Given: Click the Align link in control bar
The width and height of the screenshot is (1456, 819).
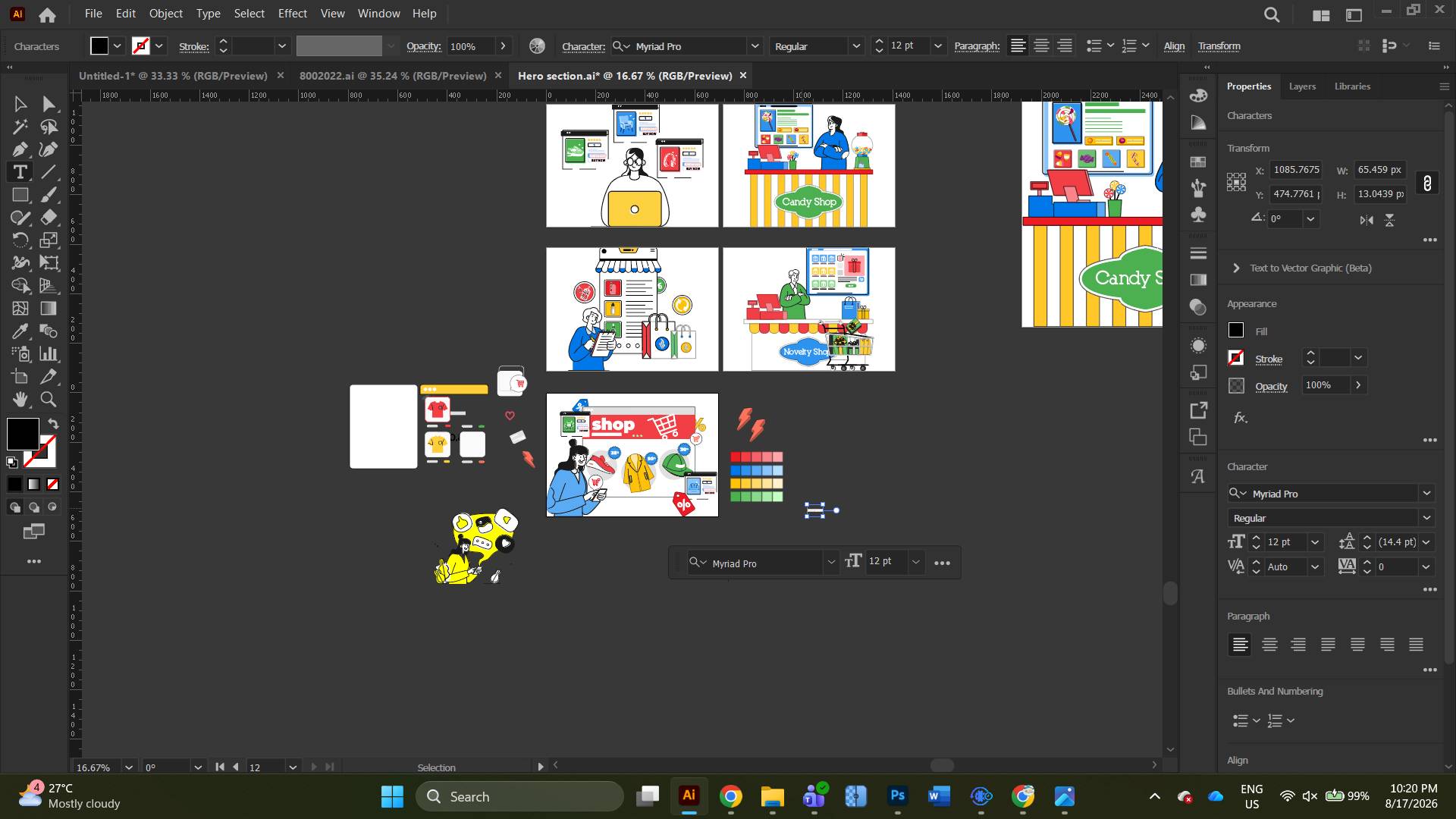Looking at the screenshot, I should pyautogui.click(x=1174, y=46).
